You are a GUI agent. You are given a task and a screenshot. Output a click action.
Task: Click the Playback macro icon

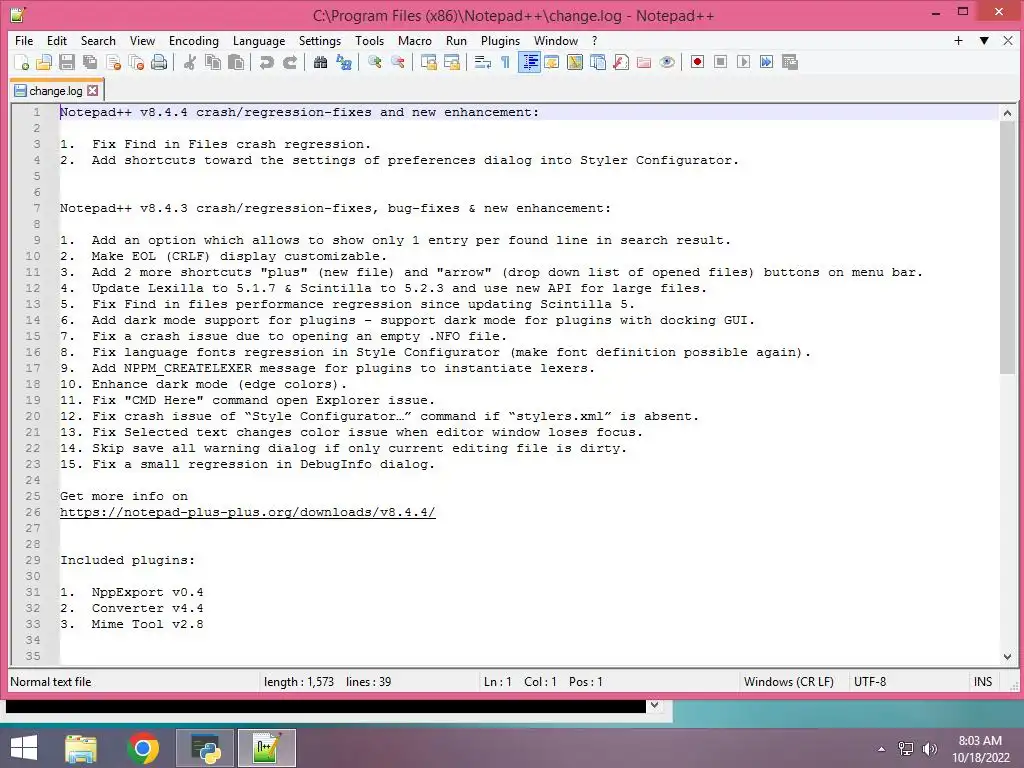pyautogui.click(x=743, y=62)
